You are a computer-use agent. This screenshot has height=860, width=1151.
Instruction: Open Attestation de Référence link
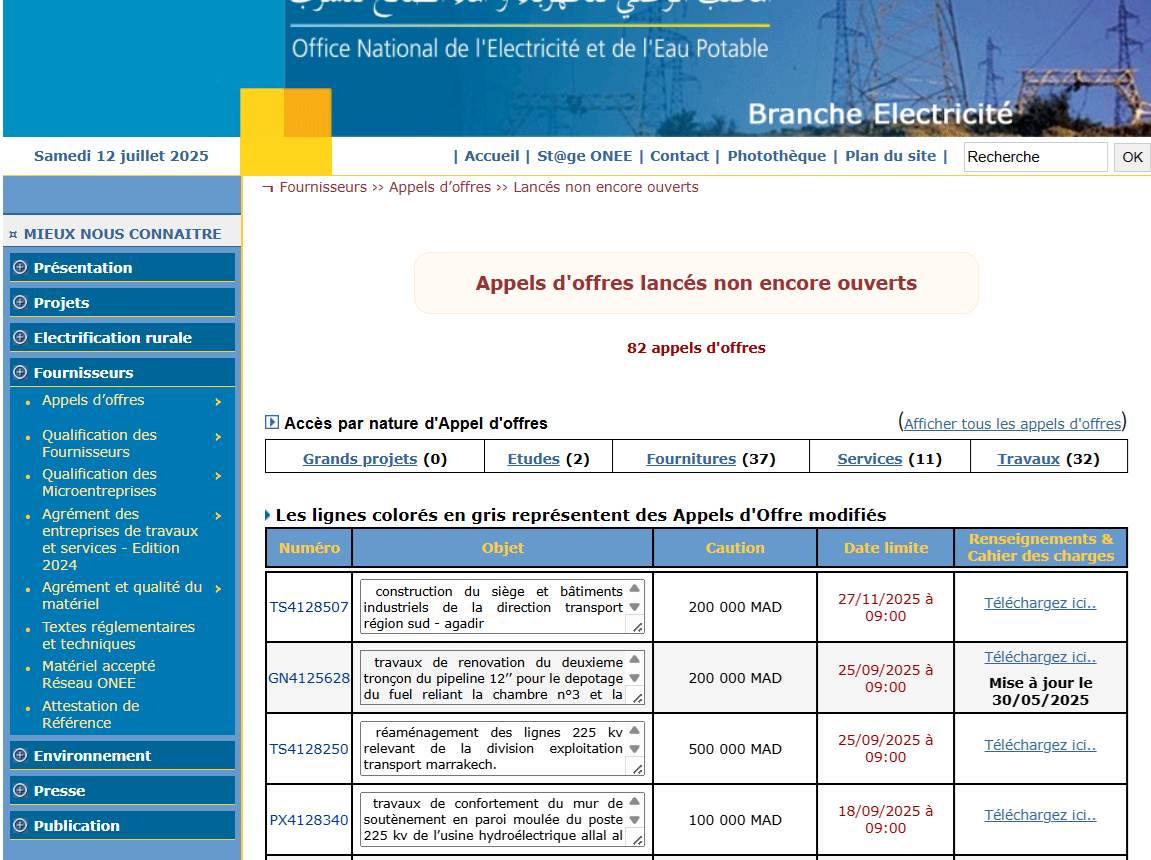90,714
